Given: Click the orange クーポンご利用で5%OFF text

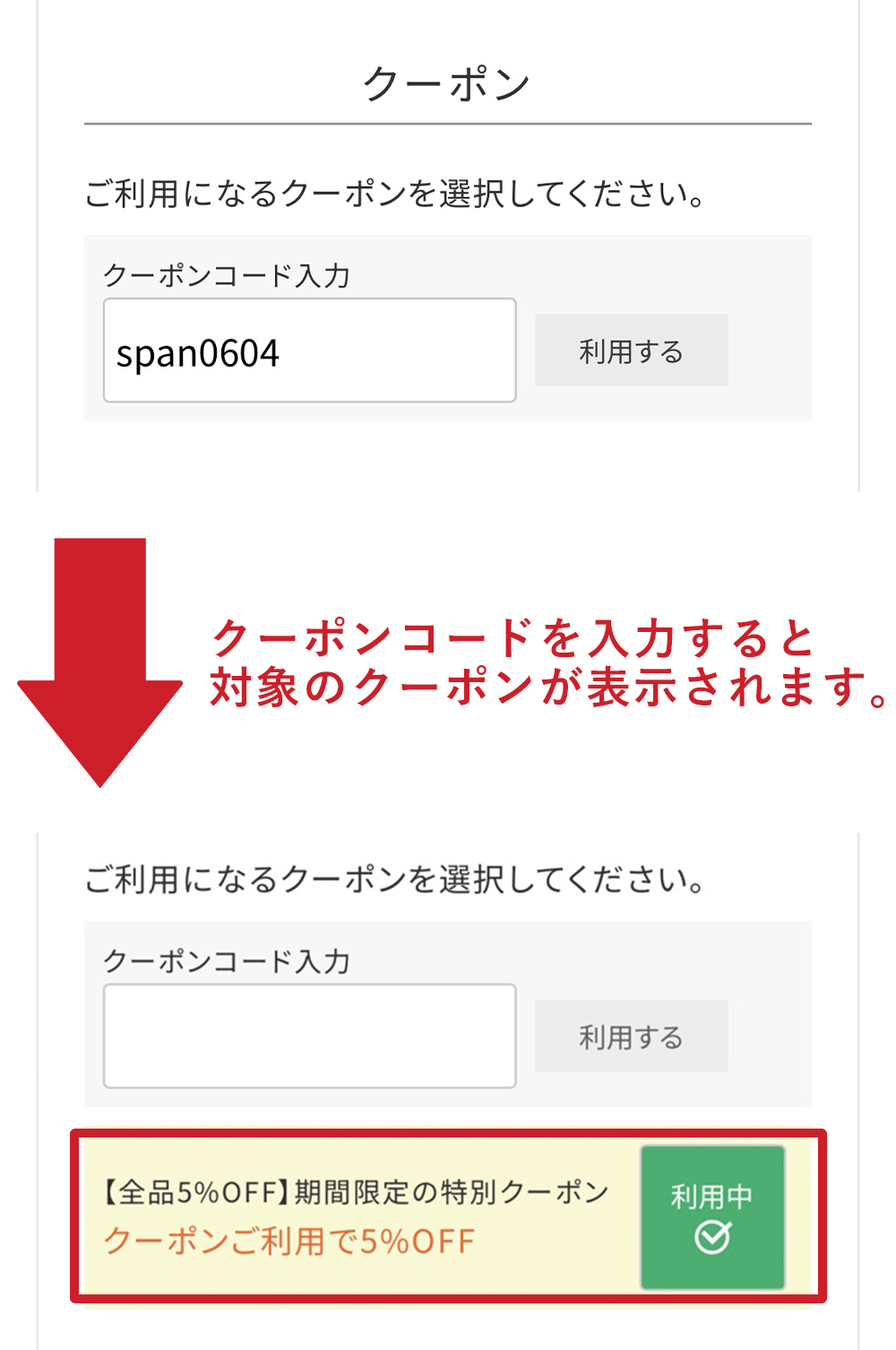Looking at the screenshot, I should coord(289,1242).
